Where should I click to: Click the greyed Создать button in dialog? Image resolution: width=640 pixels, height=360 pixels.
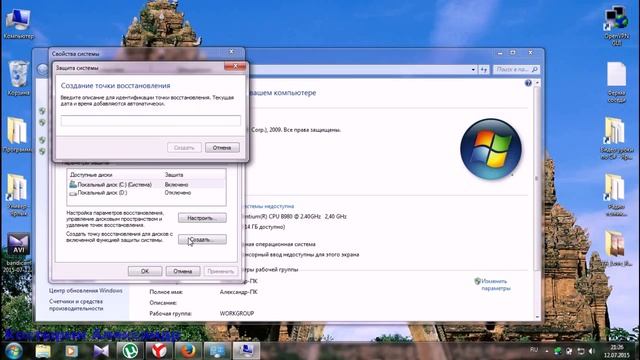[x=184, y=147]
